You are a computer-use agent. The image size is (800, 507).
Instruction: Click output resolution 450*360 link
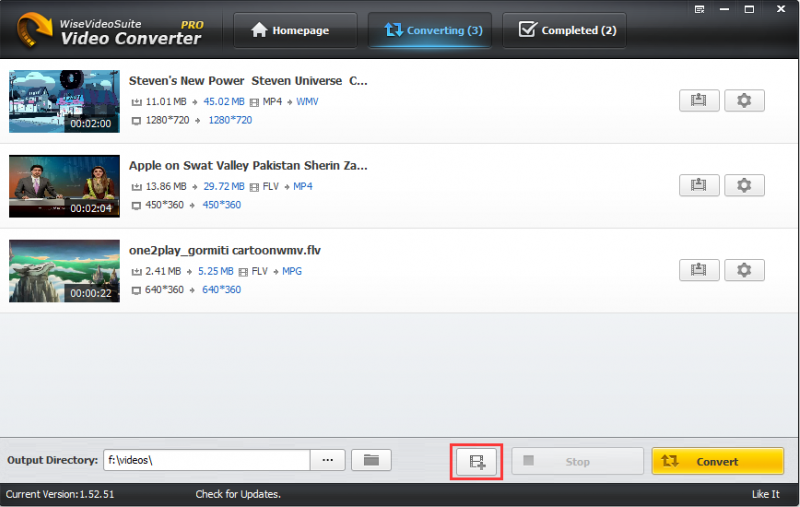(x=221, y=205)
